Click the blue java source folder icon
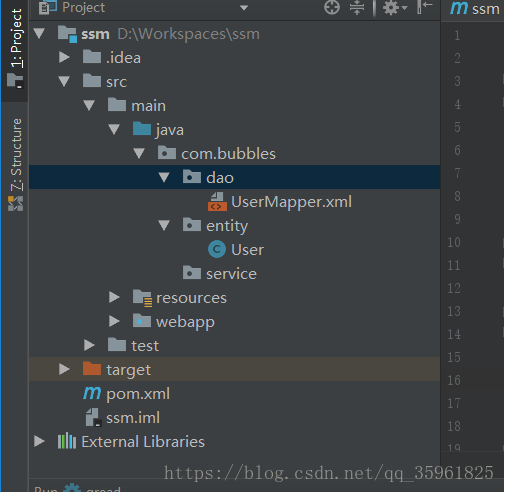 click(142, 129)
